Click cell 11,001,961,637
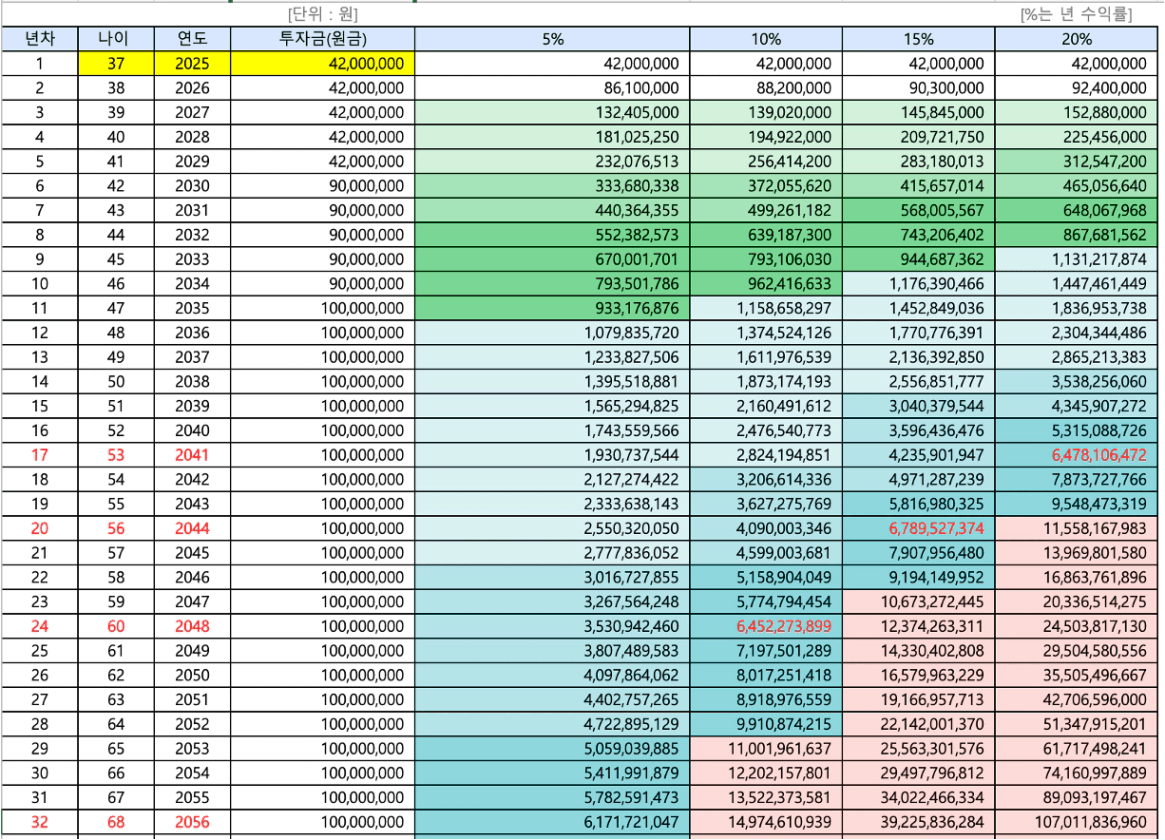This screenshot has height=840, width=1165. [766, 750]
